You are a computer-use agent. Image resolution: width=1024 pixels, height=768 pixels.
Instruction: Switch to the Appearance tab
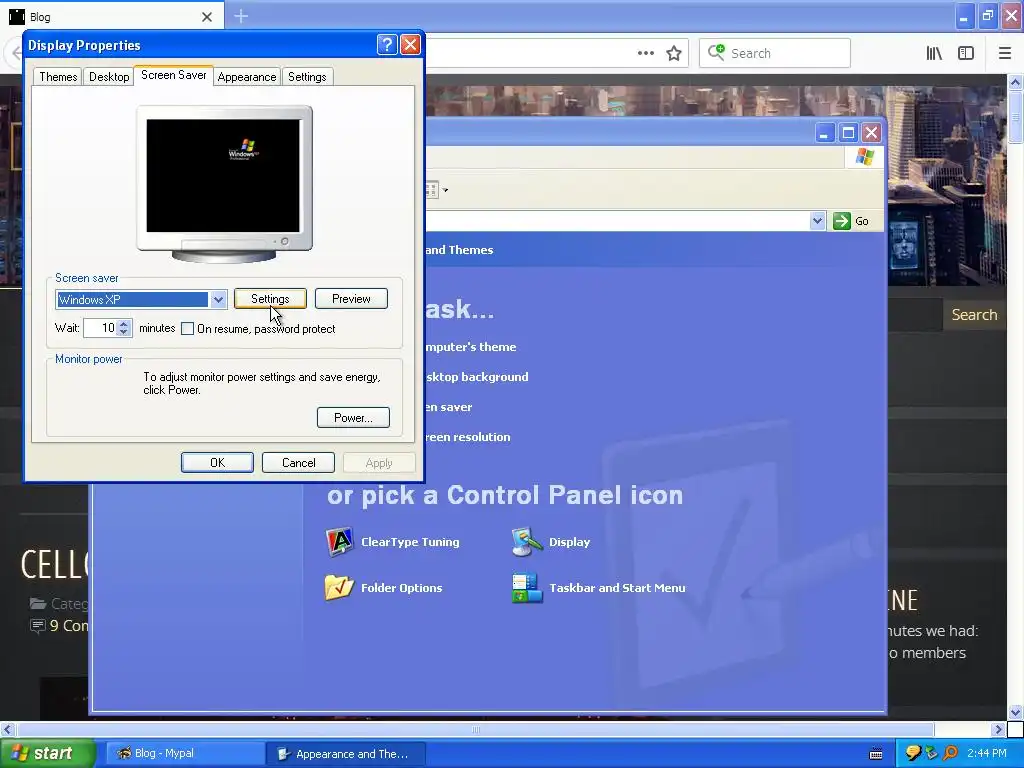click(247, 77)
